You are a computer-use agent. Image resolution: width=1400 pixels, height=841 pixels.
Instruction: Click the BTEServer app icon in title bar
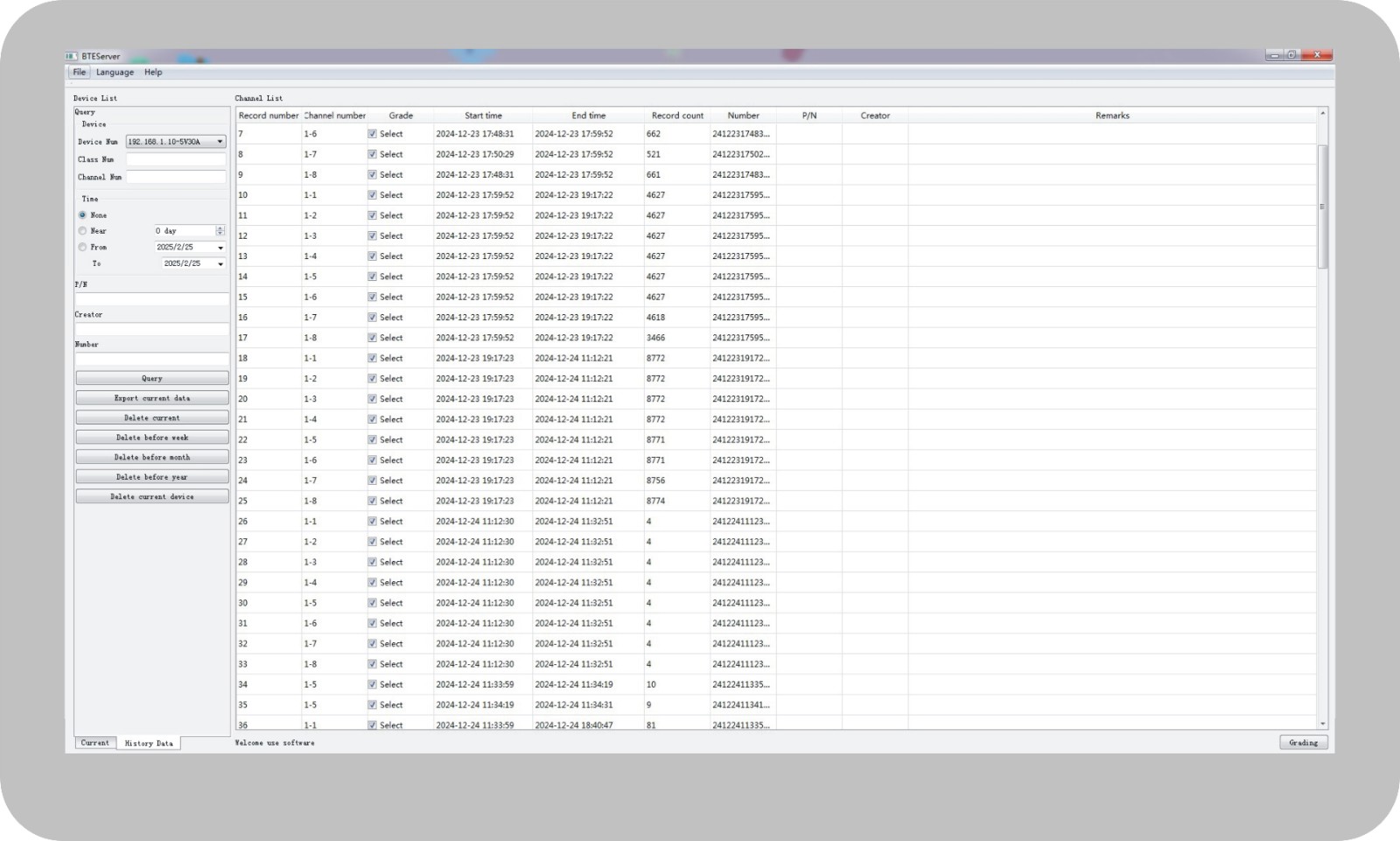pyautogui.click(x=72, y=56)
